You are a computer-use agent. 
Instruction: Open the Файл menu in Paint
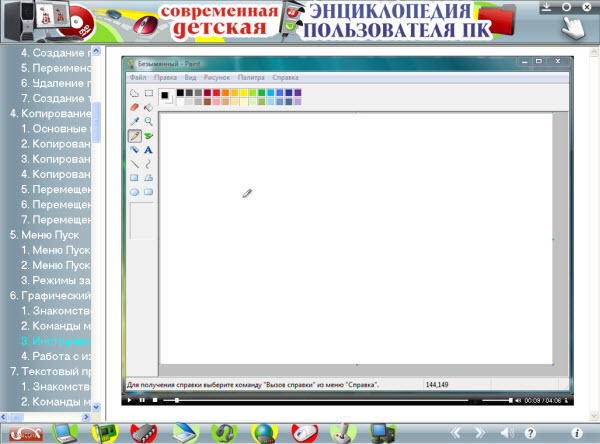[x=138, y=77]
